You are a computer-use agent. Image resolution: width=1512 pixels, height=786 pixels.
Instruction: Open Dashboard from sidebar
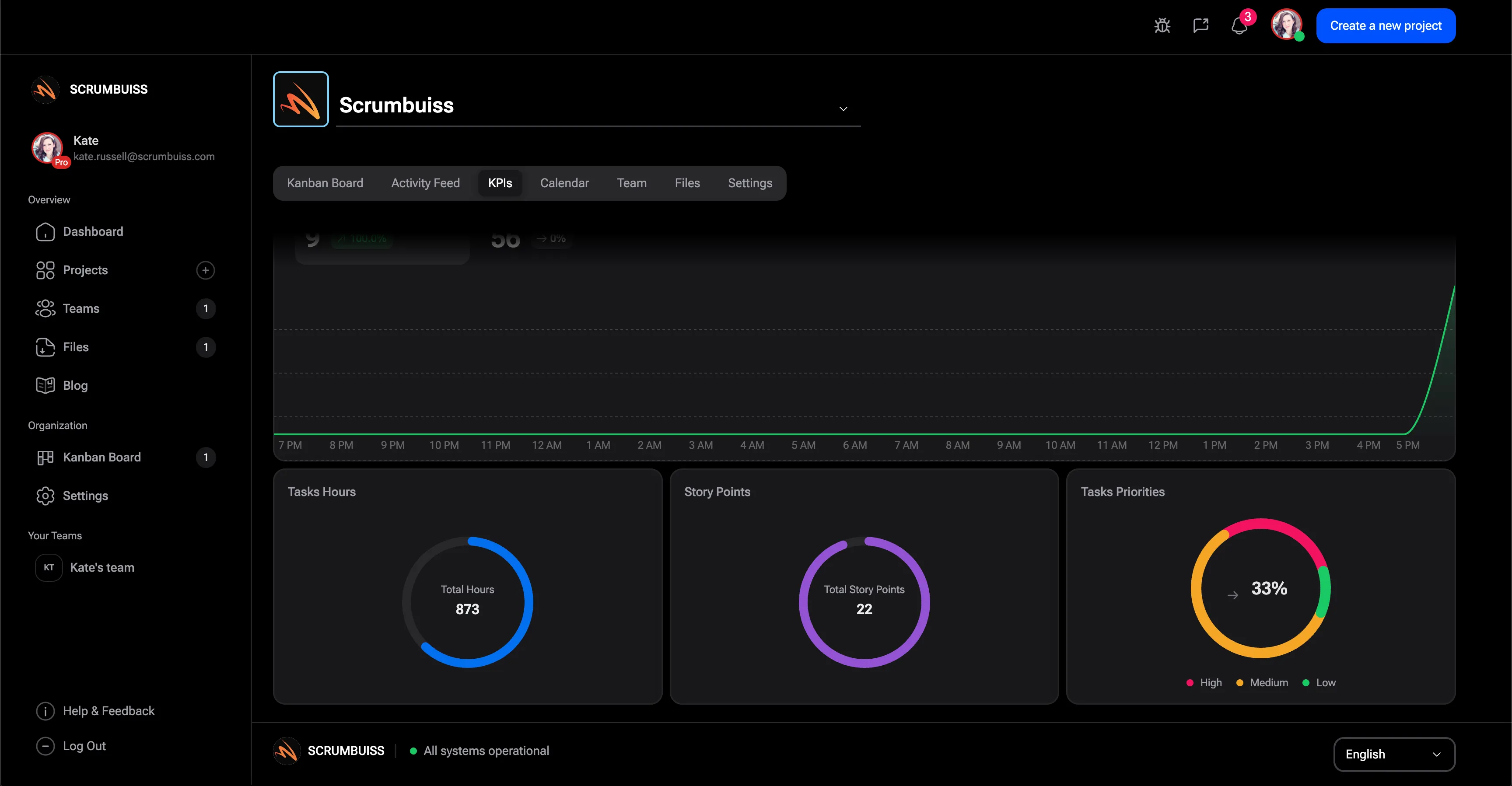(93, 231)
